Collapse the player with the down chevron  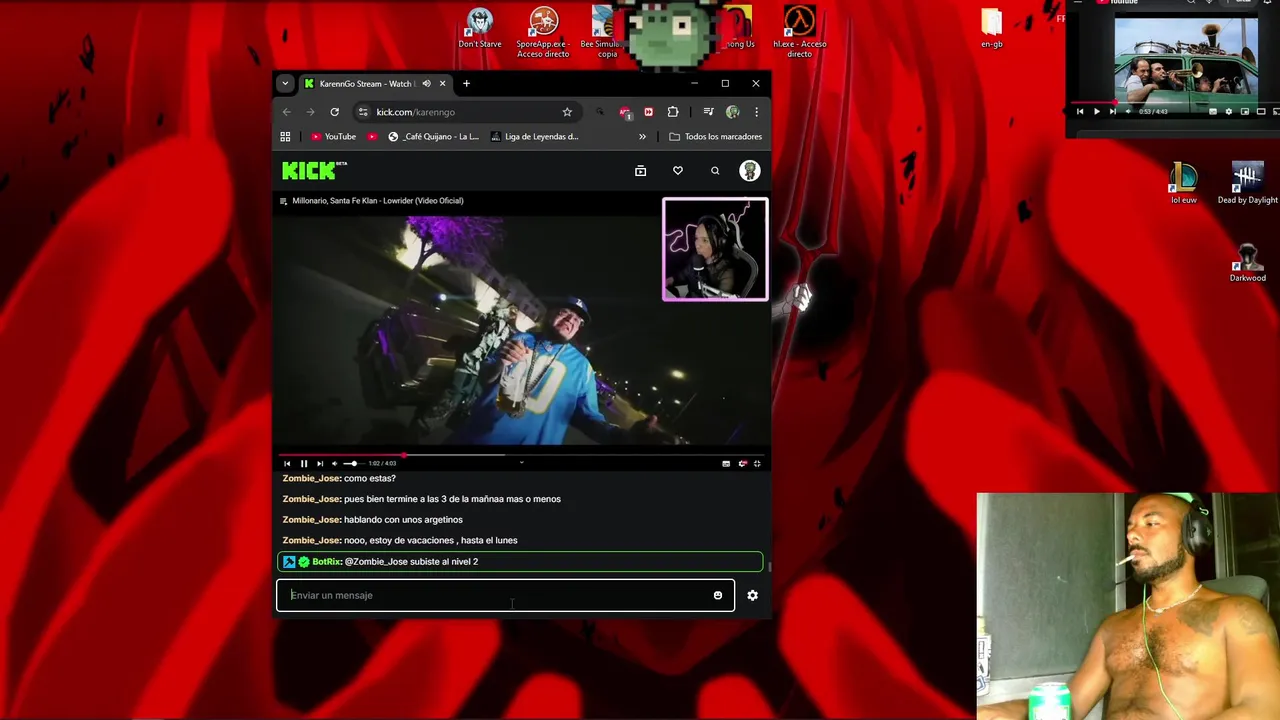pos(521,462)
